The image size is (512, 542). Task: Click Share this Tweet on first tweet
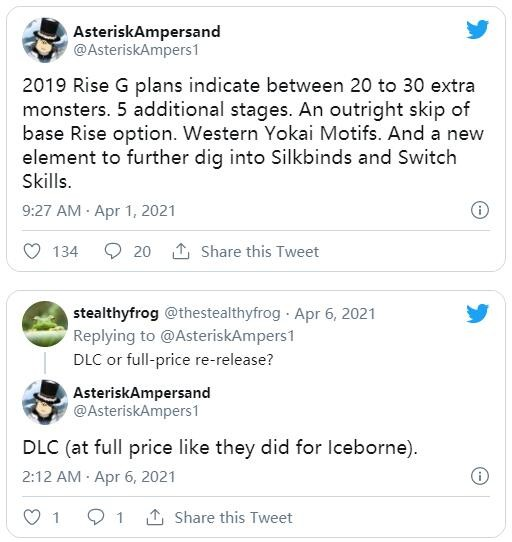click(260, 251)
